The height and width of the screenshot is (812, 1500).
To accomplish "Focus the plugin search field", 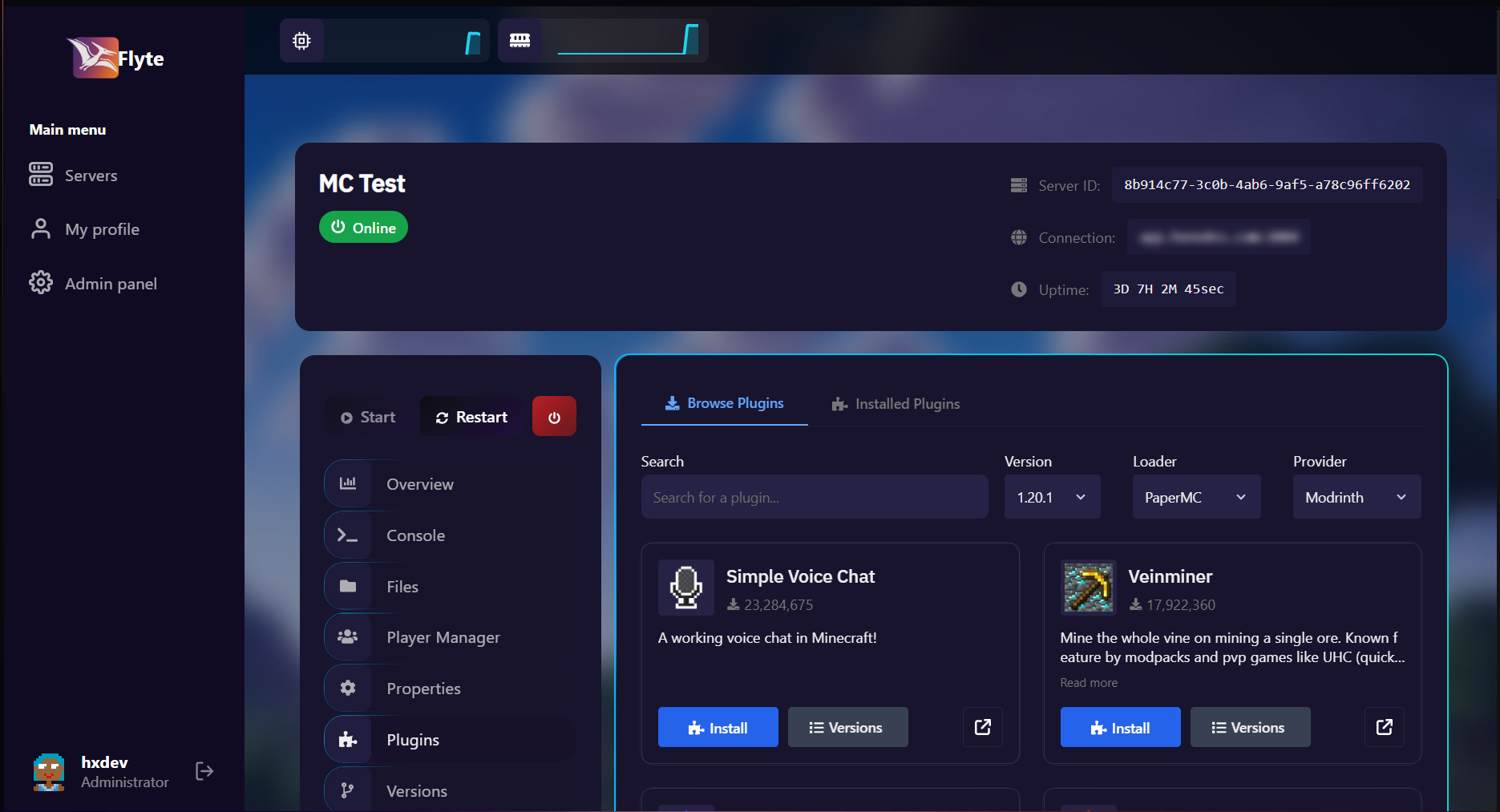I will [x=814, y=497].
